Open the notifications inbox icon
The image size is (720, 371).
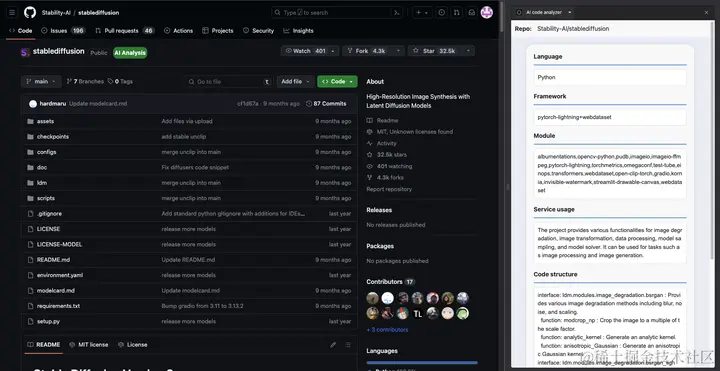click(472, 12)
